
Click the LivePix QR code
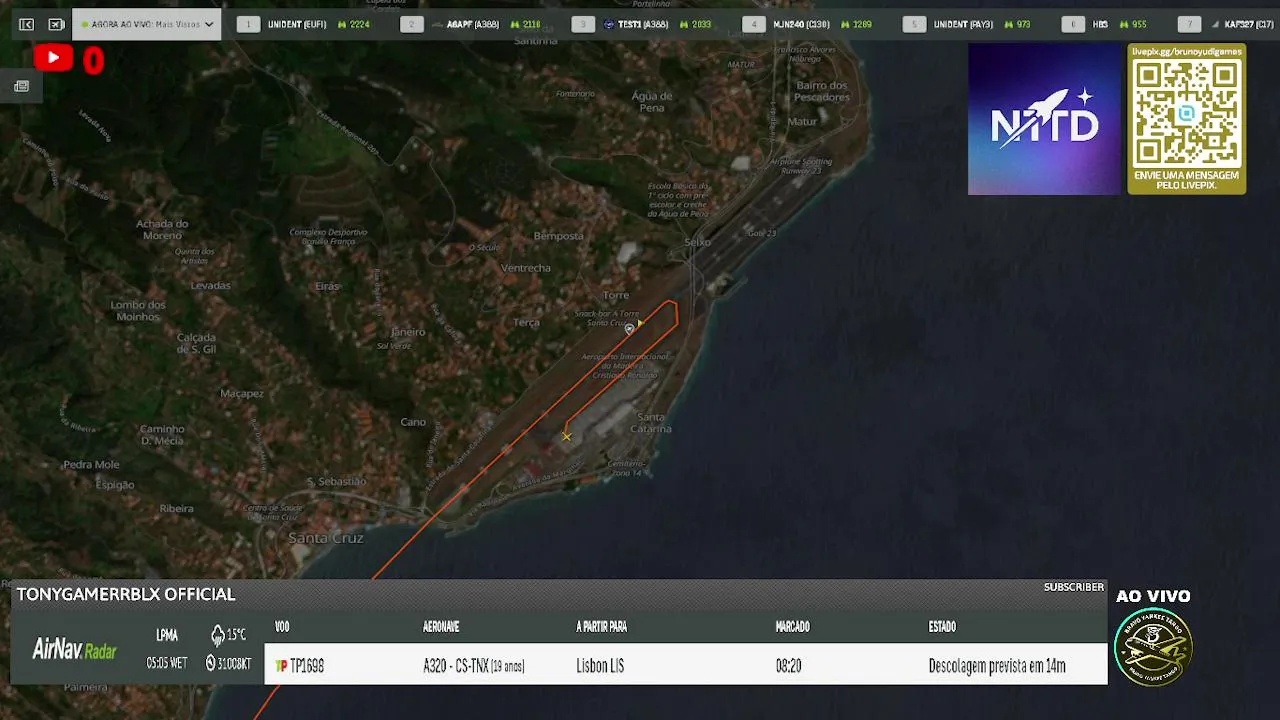pos(1186,114)
